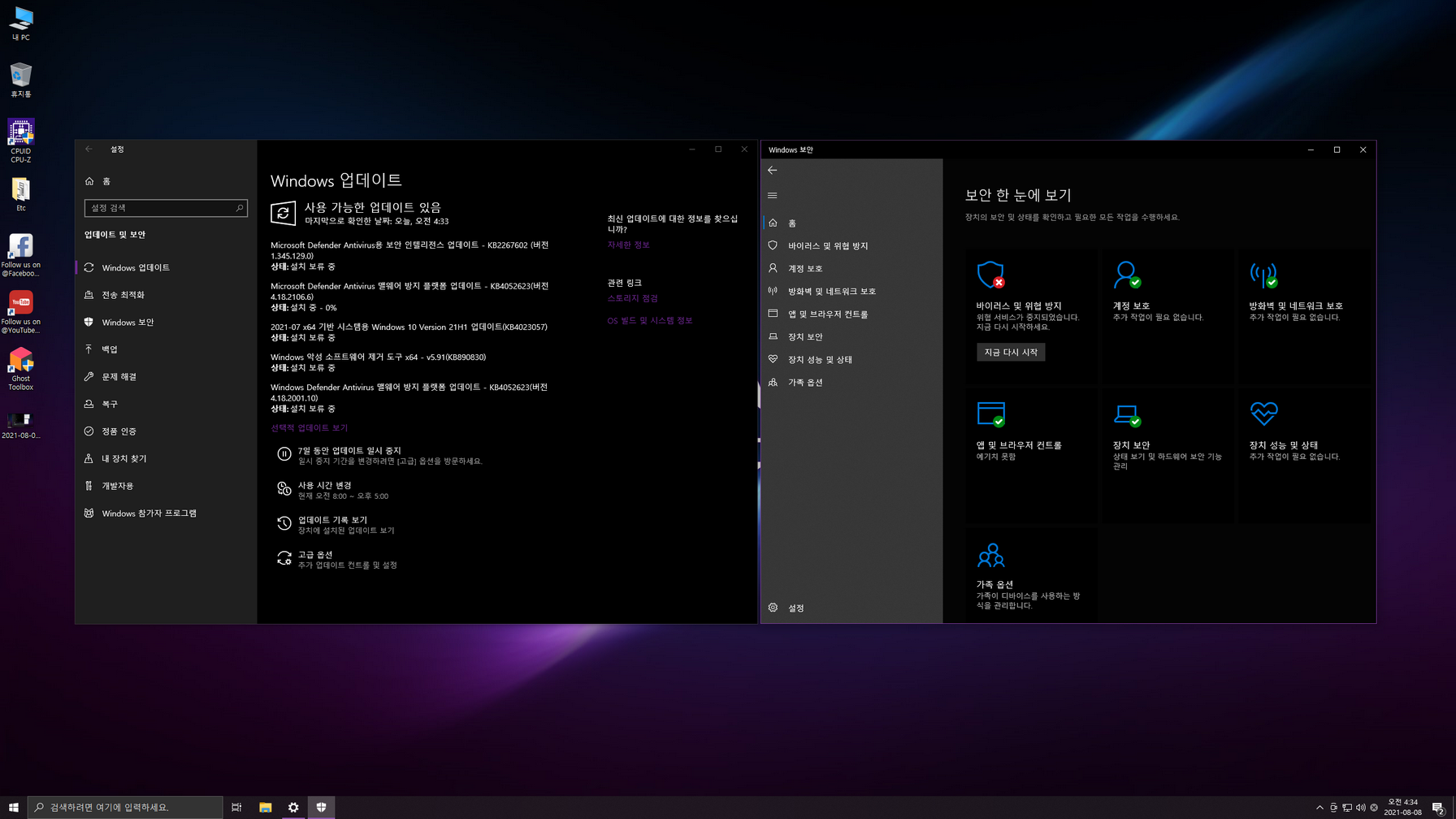Open the app and browser control tile icon
Image resolution: width=1456 pixels, height=819 pixels.
[x=990, y=414]
